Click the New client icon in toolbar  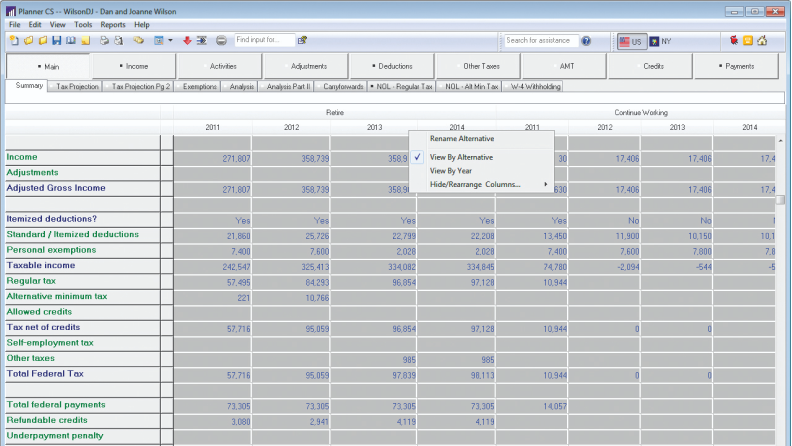(x=14, y=40)
